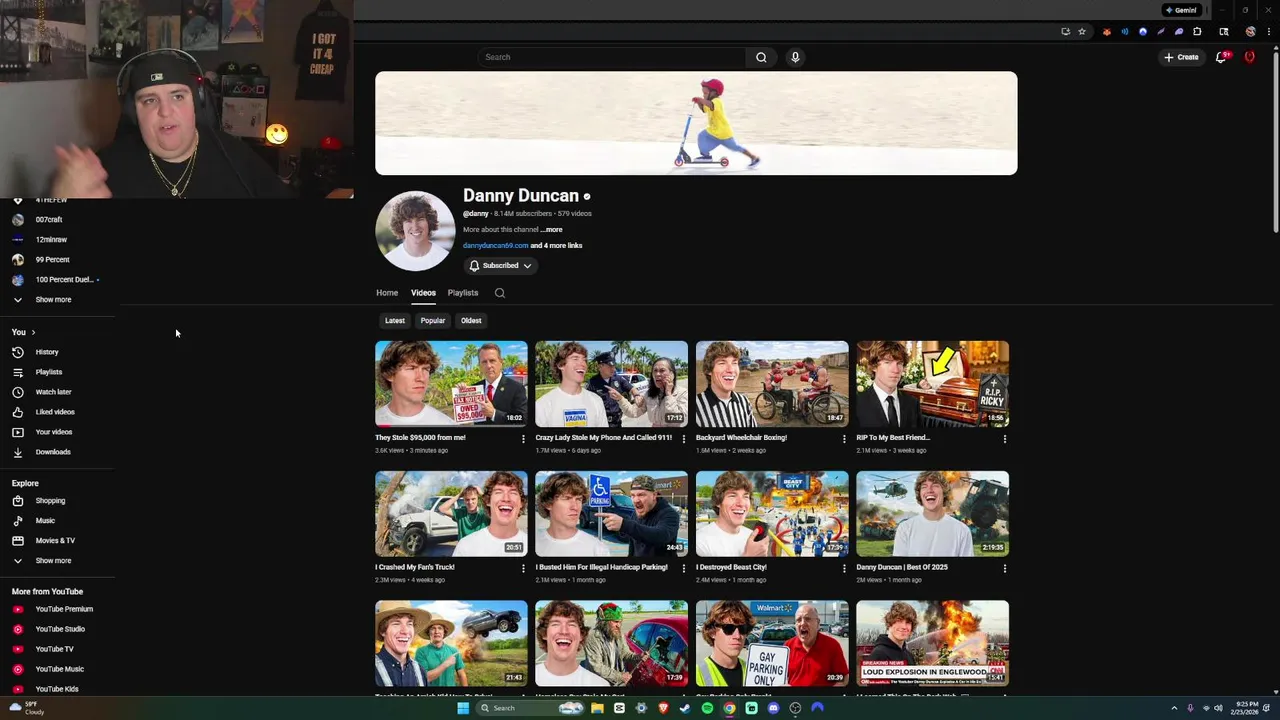Open Music under Explore
Screen dimensions: 1280x720
pos(45,521)
